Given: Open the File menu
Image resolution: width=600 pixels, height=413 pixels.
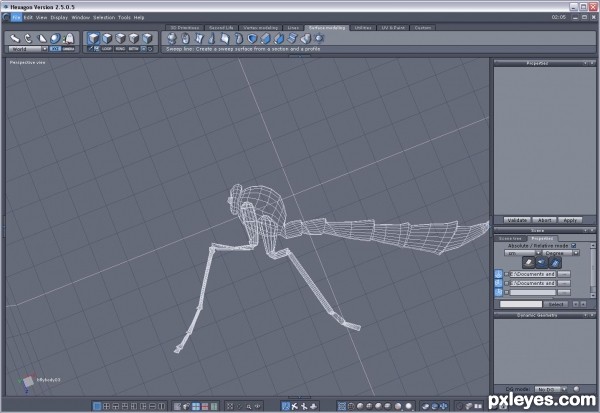Looking at the screenshot, I should [16, 18].
